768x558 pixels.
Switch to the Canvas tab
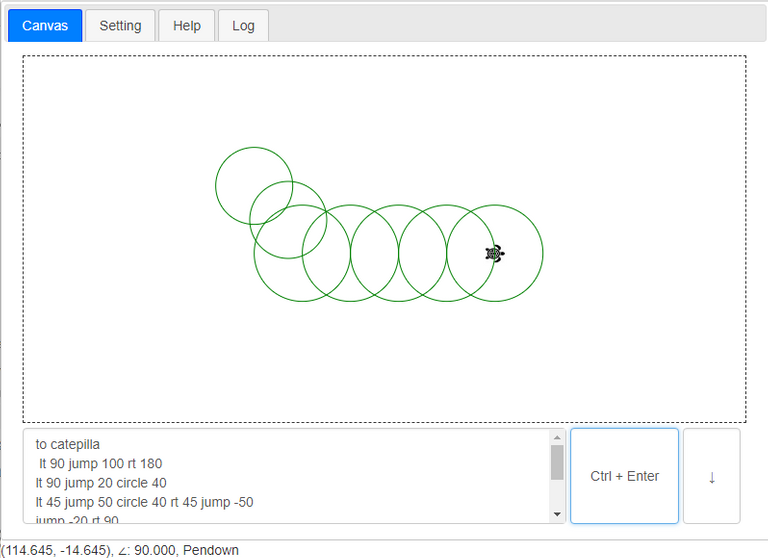tap(45, 26)
